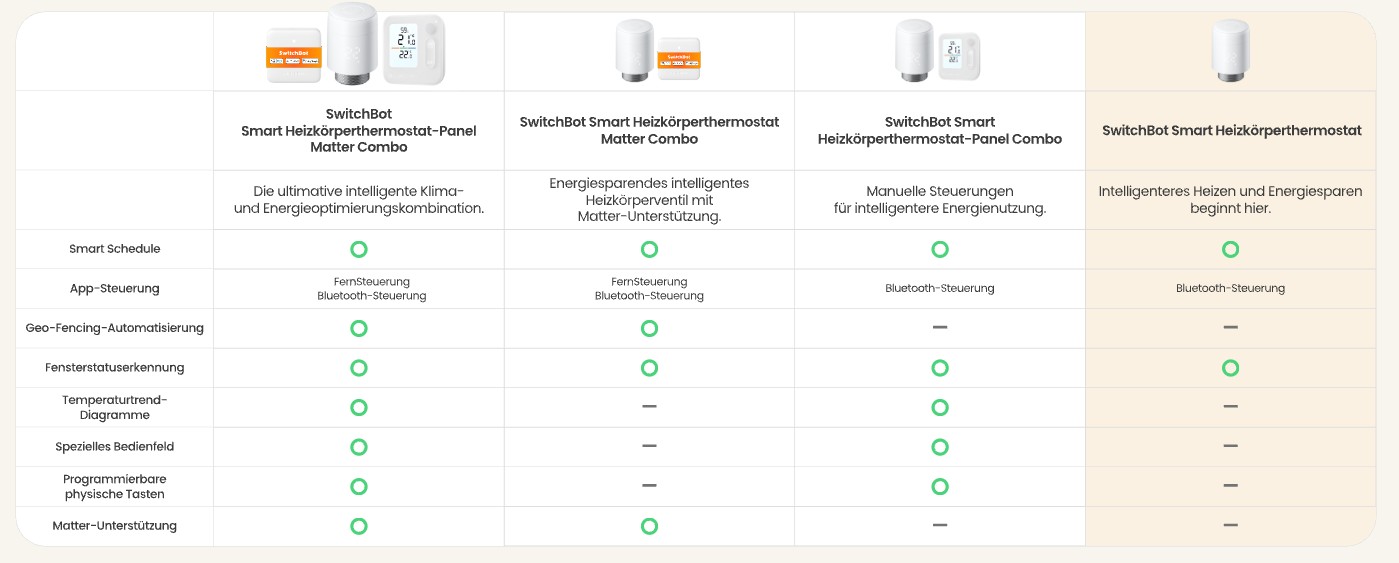Screen dimensions: 1399x563
Task: Click Smart Schedule green circle for Panel Matter Combo
Action: (359, 249)
